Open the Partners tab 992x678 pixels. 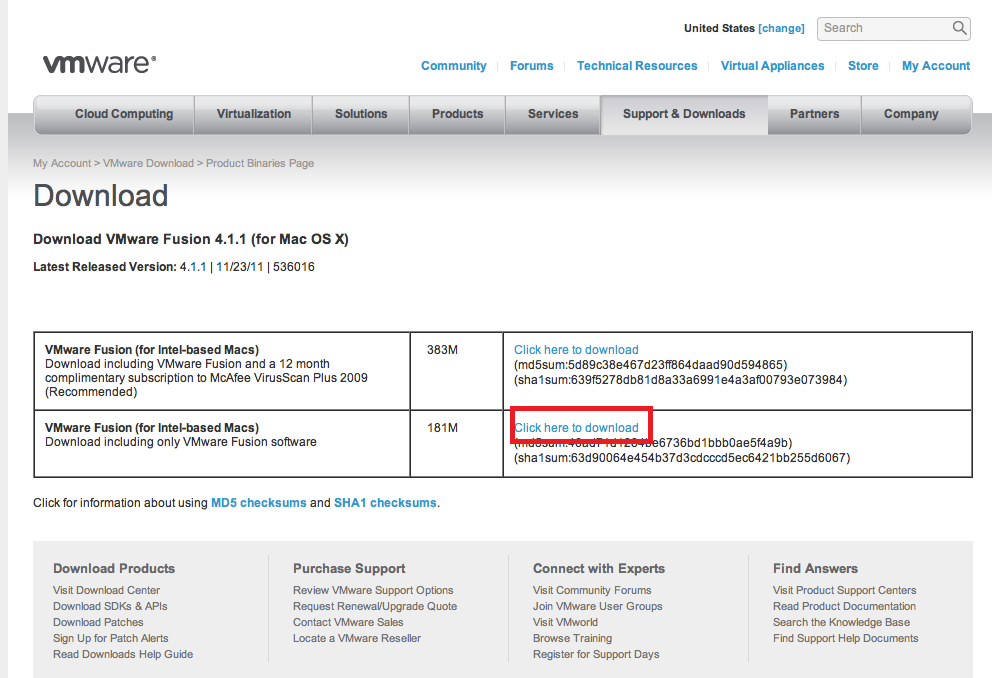click(x=814, y=114)
